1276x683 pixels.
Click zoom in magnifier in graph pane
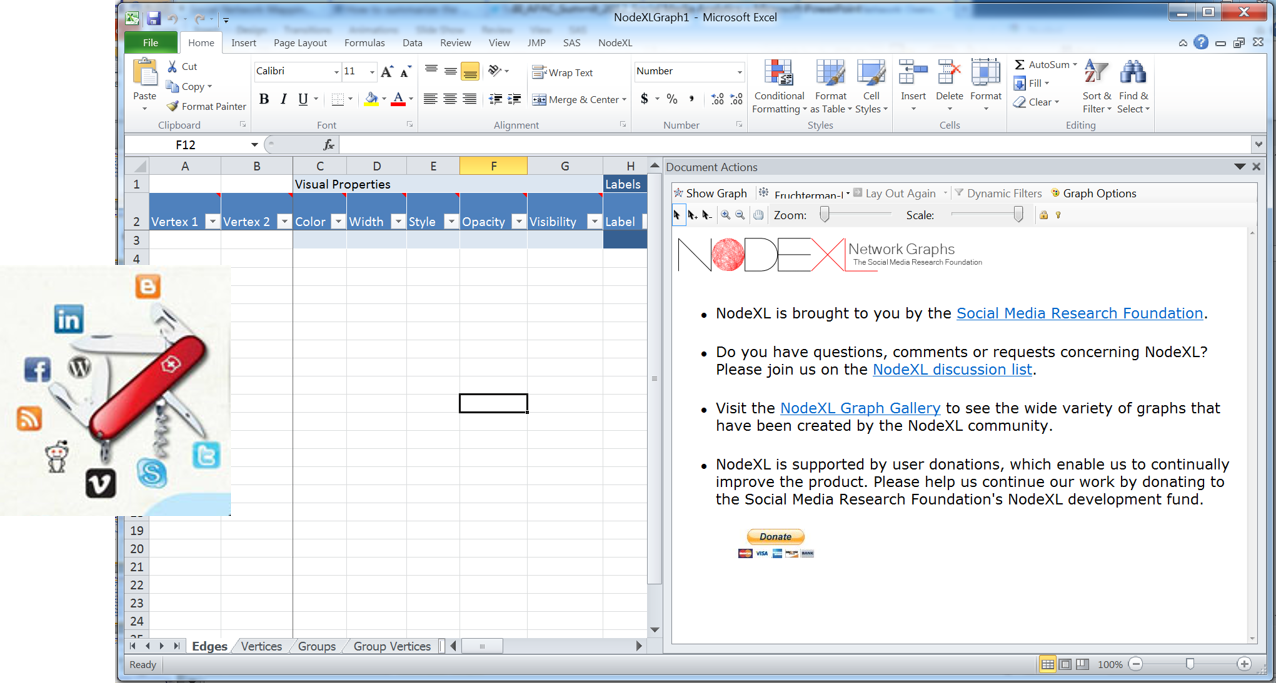[x=726, y=215]
